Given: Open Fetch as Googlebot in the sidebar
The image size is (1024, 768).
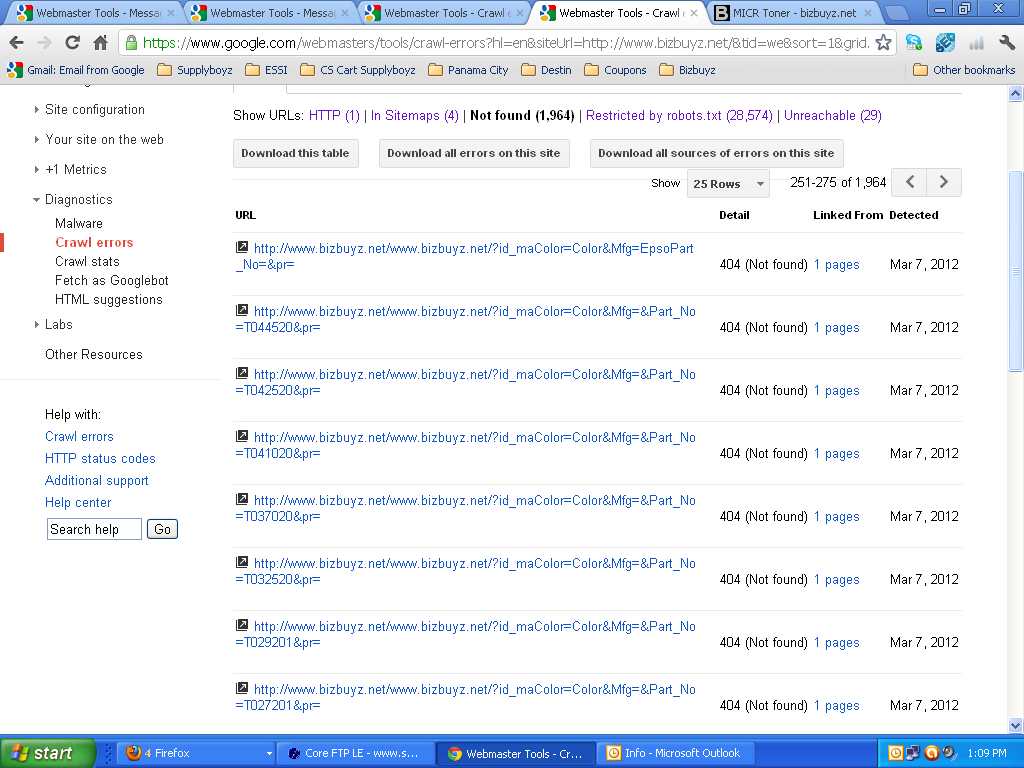Looking at the screenshot, I should (112, 280).
